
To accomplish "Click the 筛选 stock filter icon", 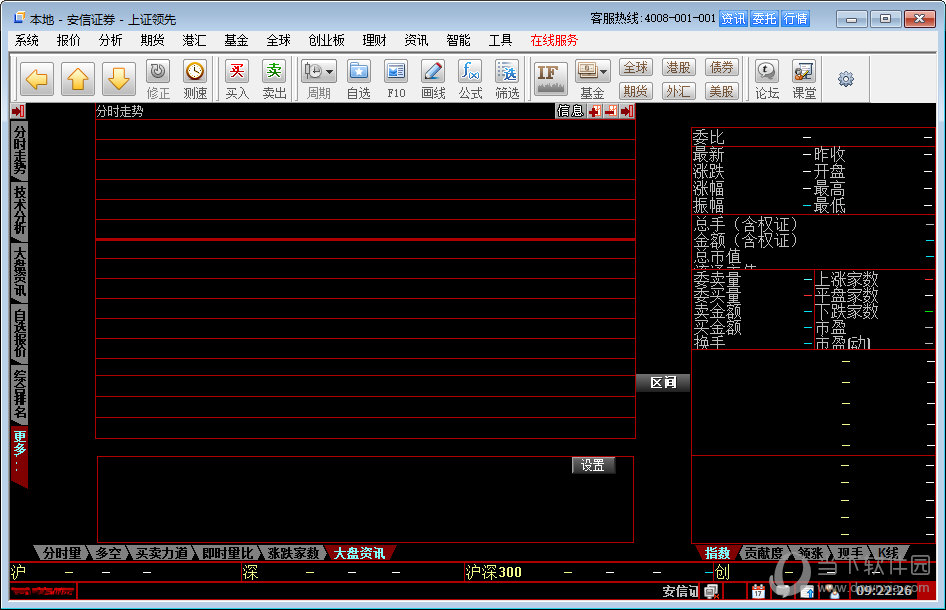I will [507, 79].
